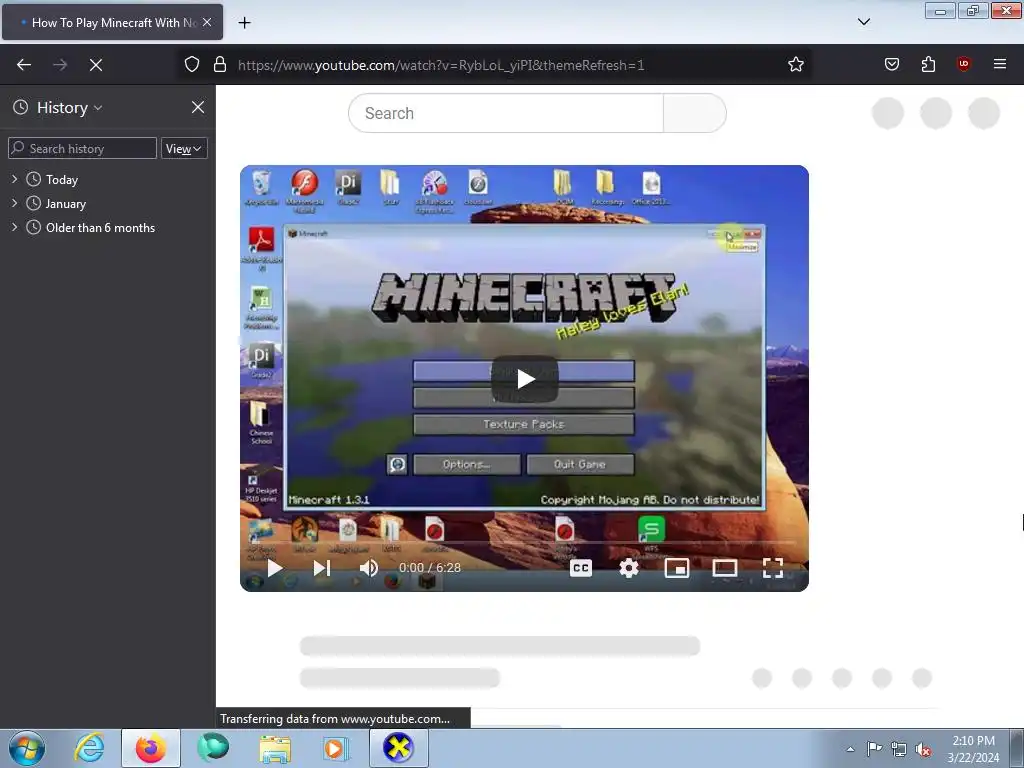Open the Windows Start menu

(27, 748)
